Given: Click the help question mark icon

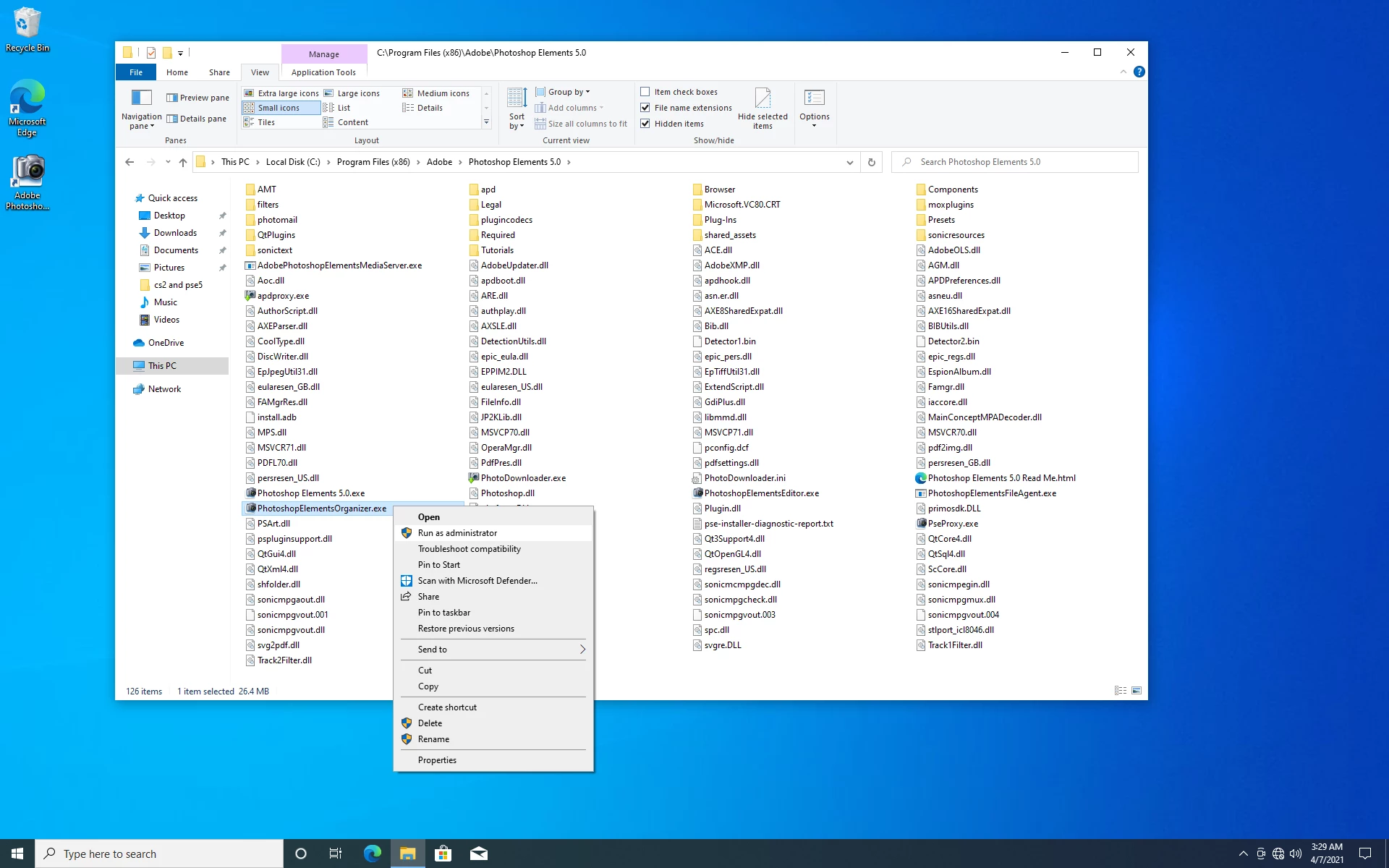Looking at the screenshot, I should [x=1139, y=72].
